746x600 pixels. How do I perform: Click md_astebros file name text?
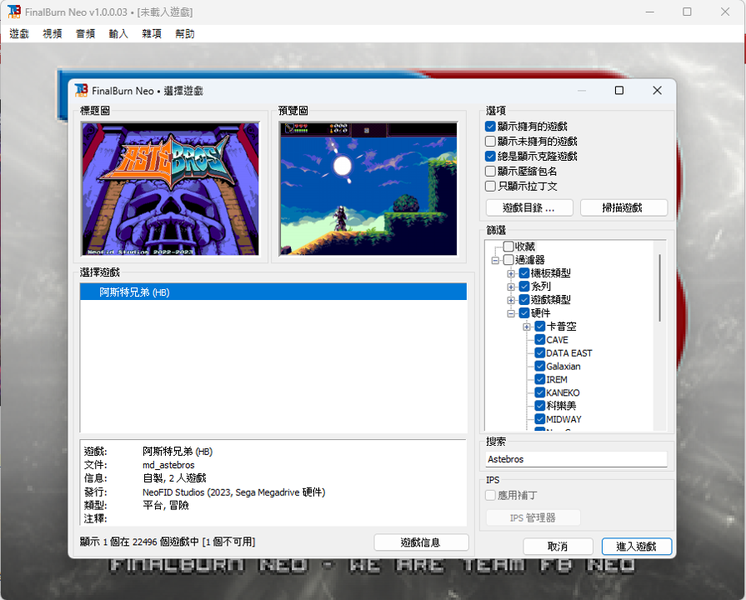coord(168,465)
